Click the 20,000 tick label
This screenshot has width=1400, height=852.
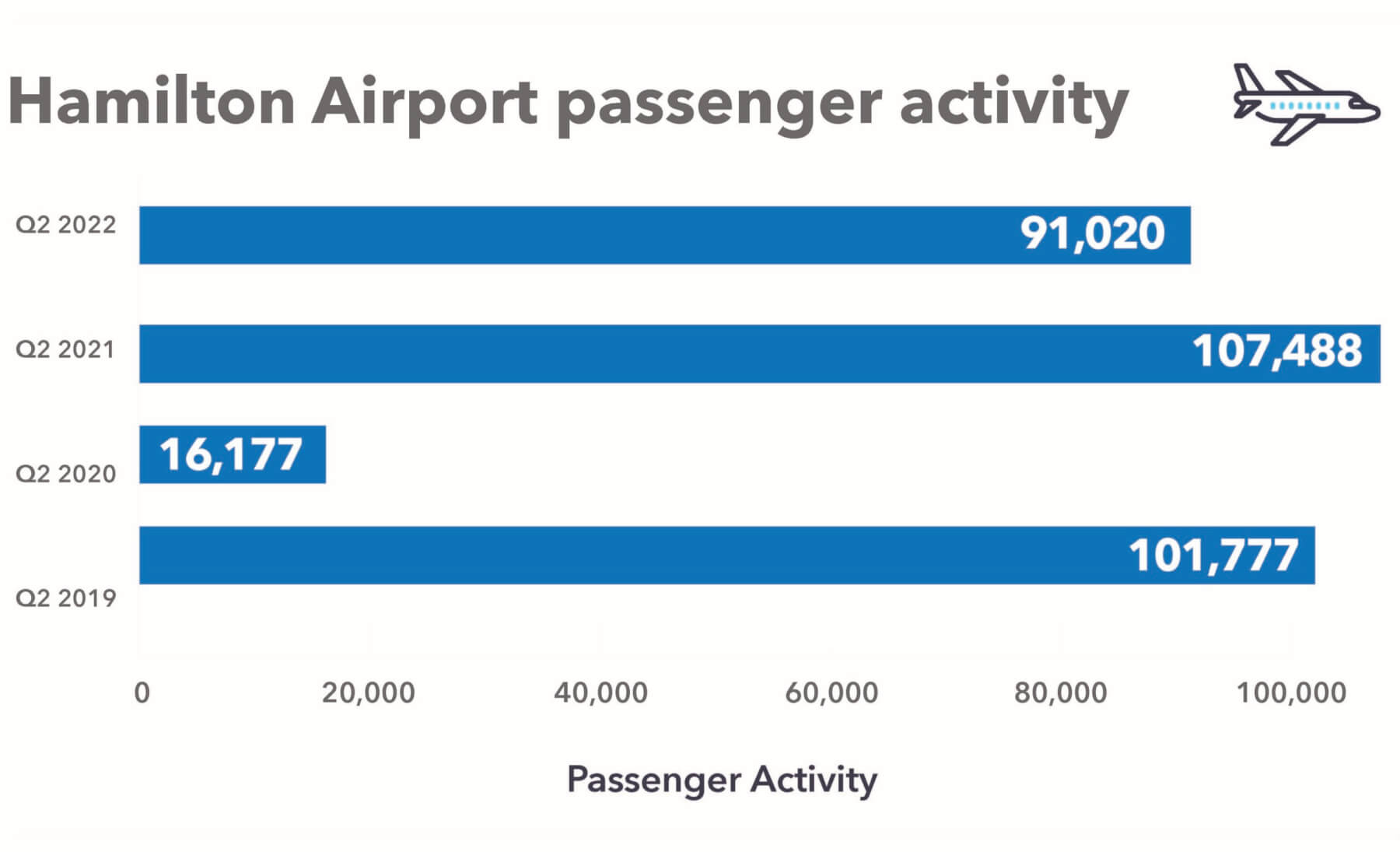pos(369,692)
